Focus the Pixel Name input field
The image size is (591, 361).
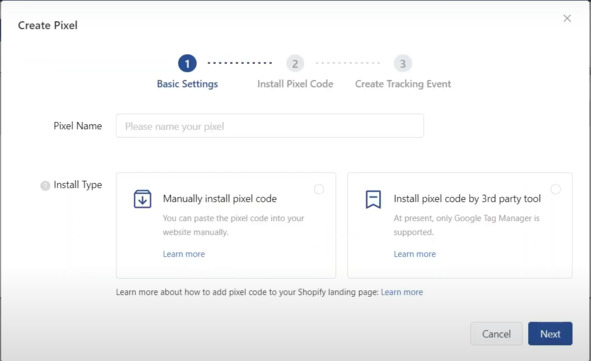(270, 125)
